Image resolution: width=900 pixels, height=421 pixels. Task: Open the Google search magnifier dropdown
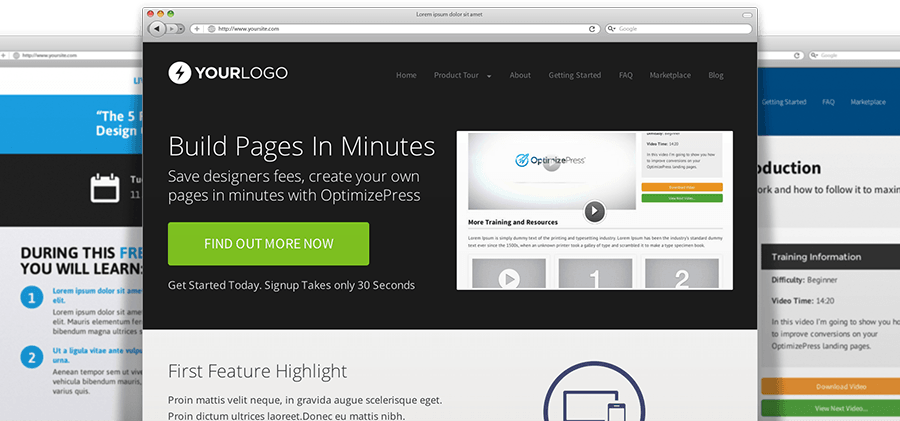[611, 29]
